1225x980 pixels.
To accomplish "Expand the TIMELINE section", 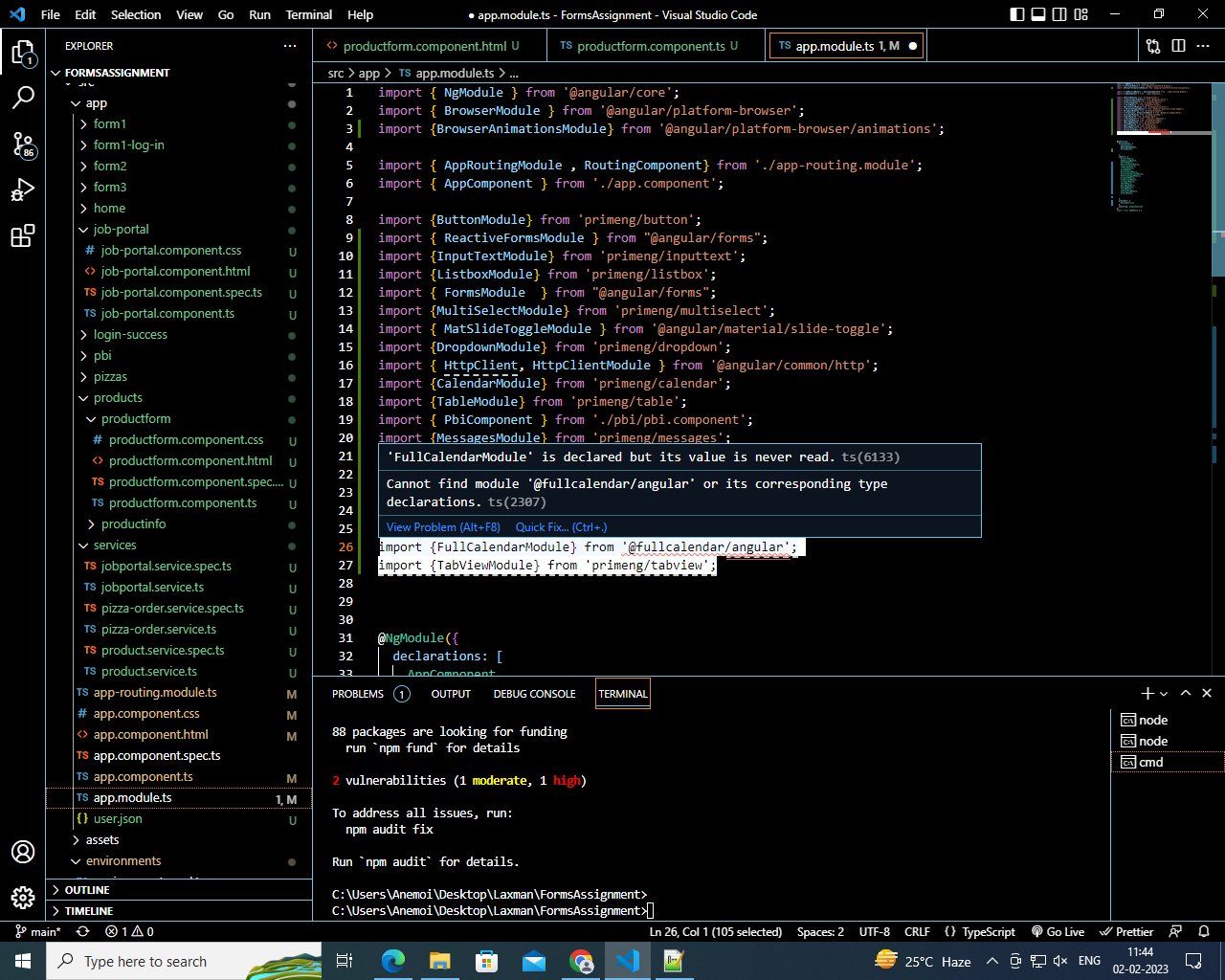I will coord(179,911).
